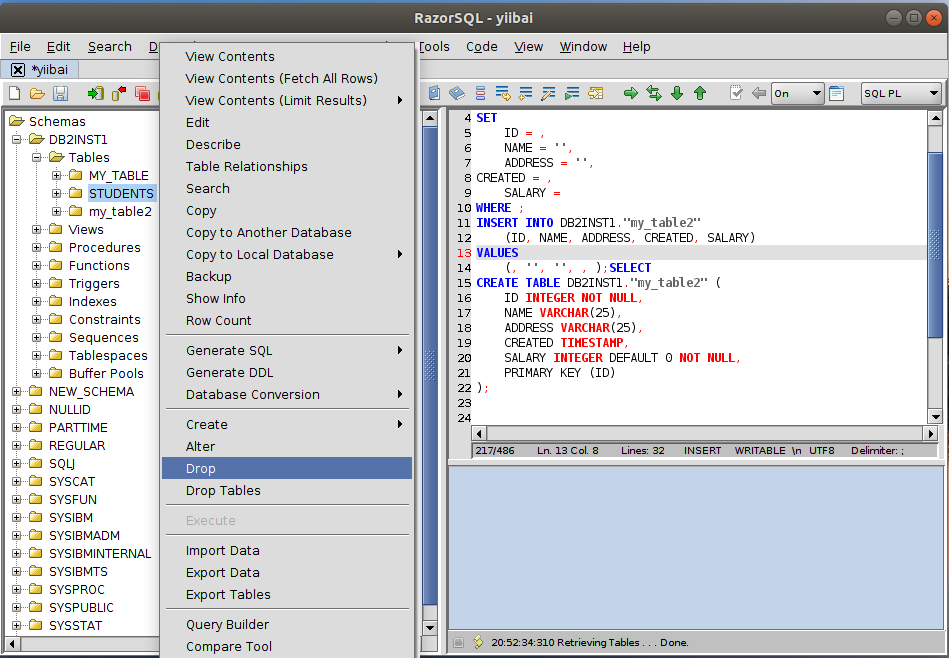The height and width of the screenshot is (658, 949).
Task: Expand the NEW_SCHEMA tree node
Action: click(x=17, y=391)
